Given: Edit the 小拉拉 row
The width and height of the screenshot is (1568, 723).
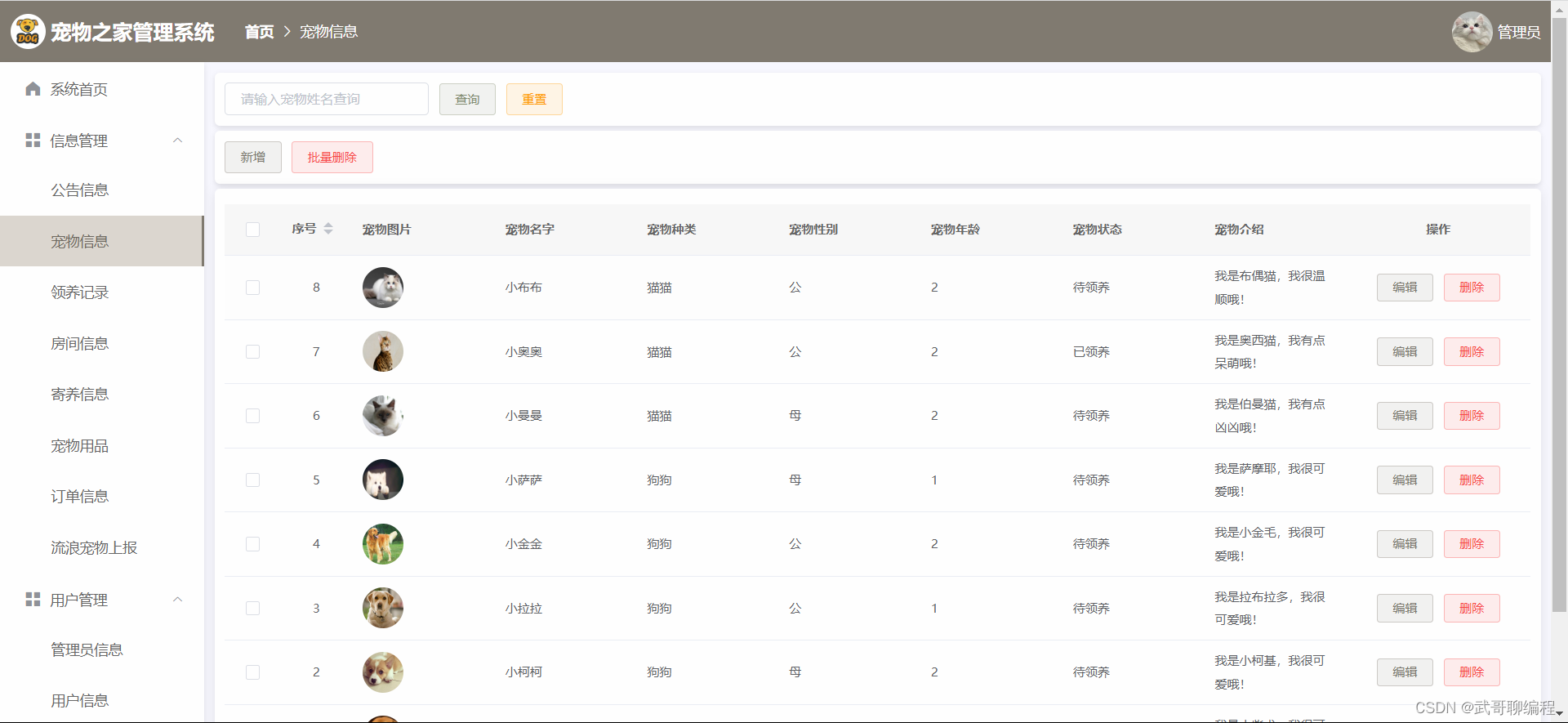Looking at the screenshot, I should coord(1405,608).
